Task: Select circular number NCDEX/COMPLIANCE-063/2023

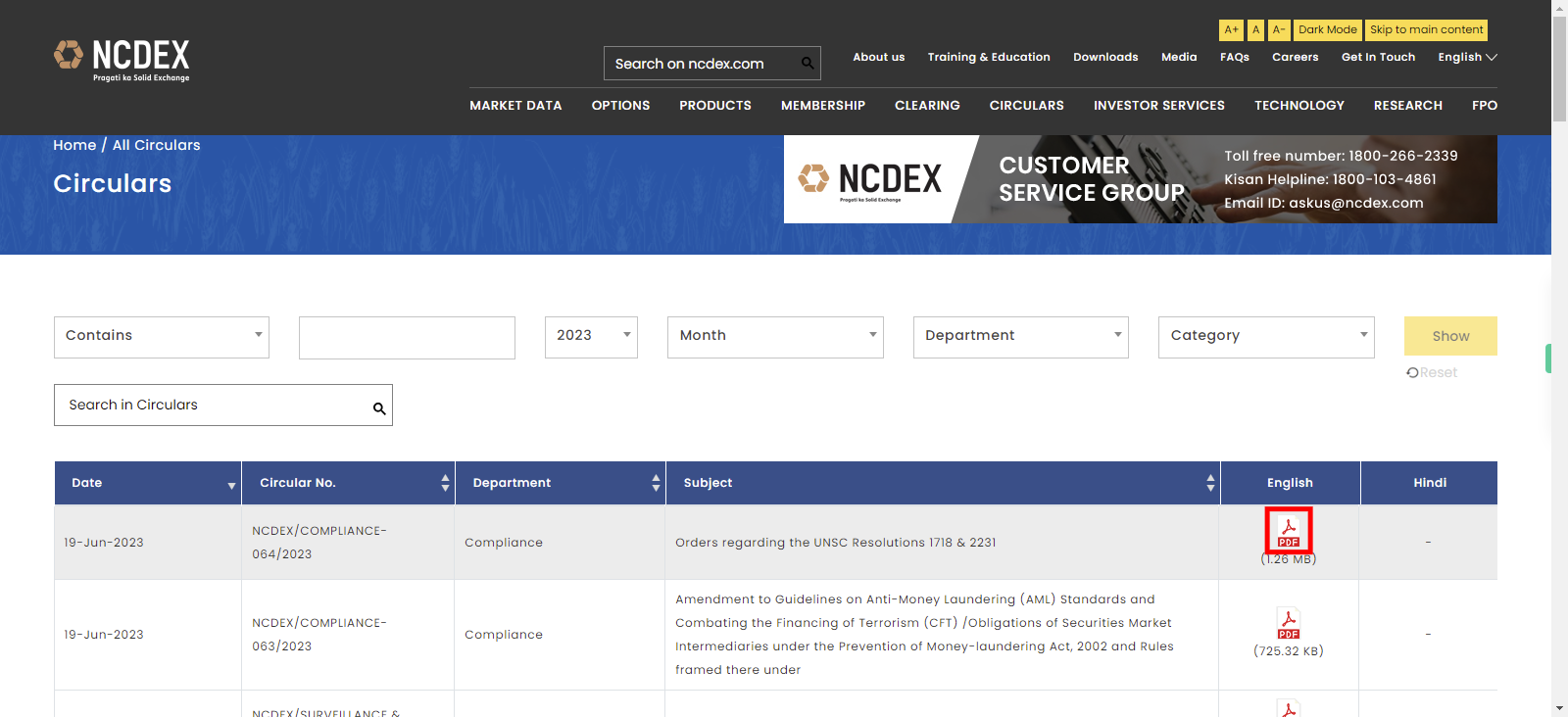Action: tap(319, 635)
